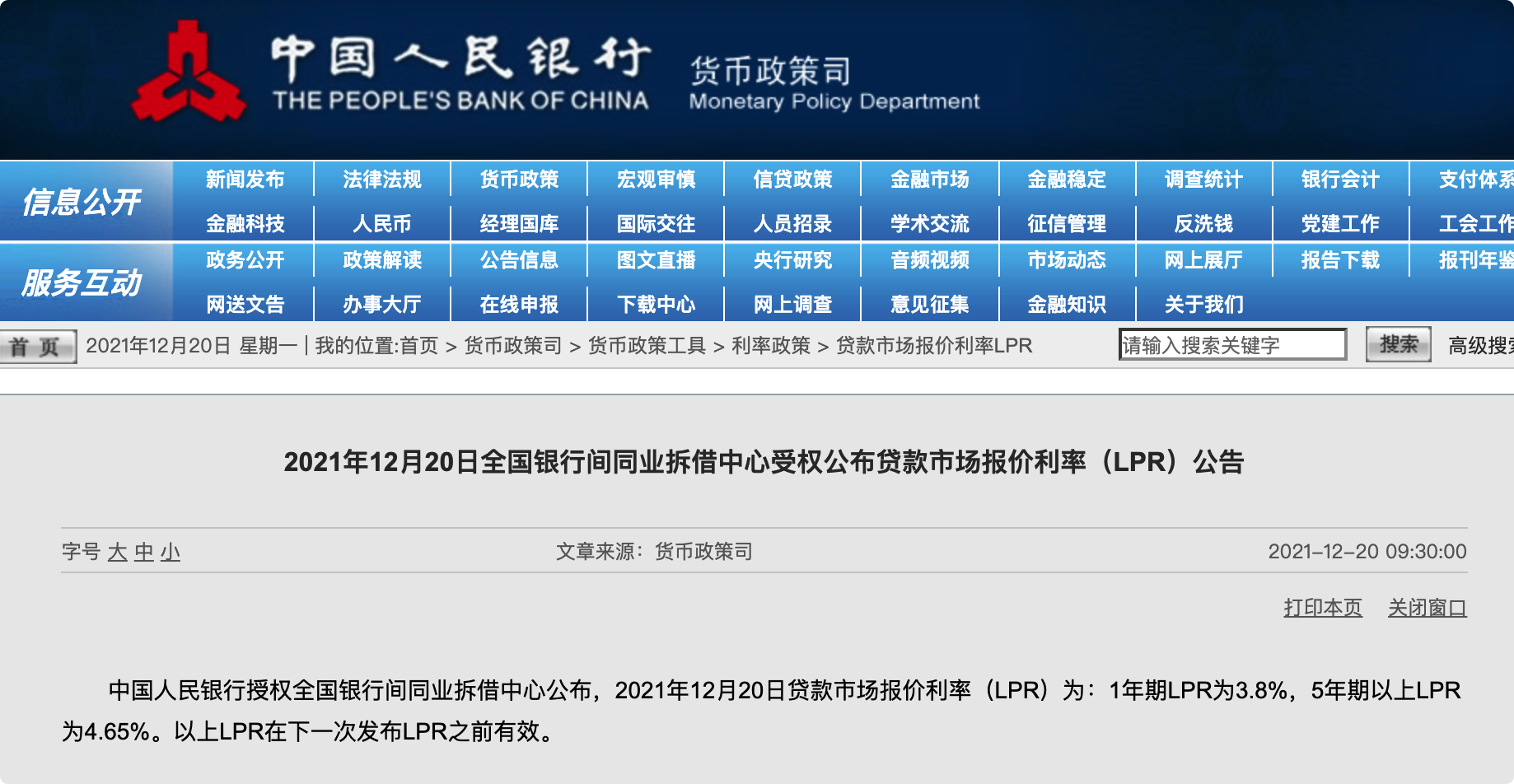This screenshot has height=784, width=1514.
Task: Open the 人民币 navigation item
Action: coord(381,223)
